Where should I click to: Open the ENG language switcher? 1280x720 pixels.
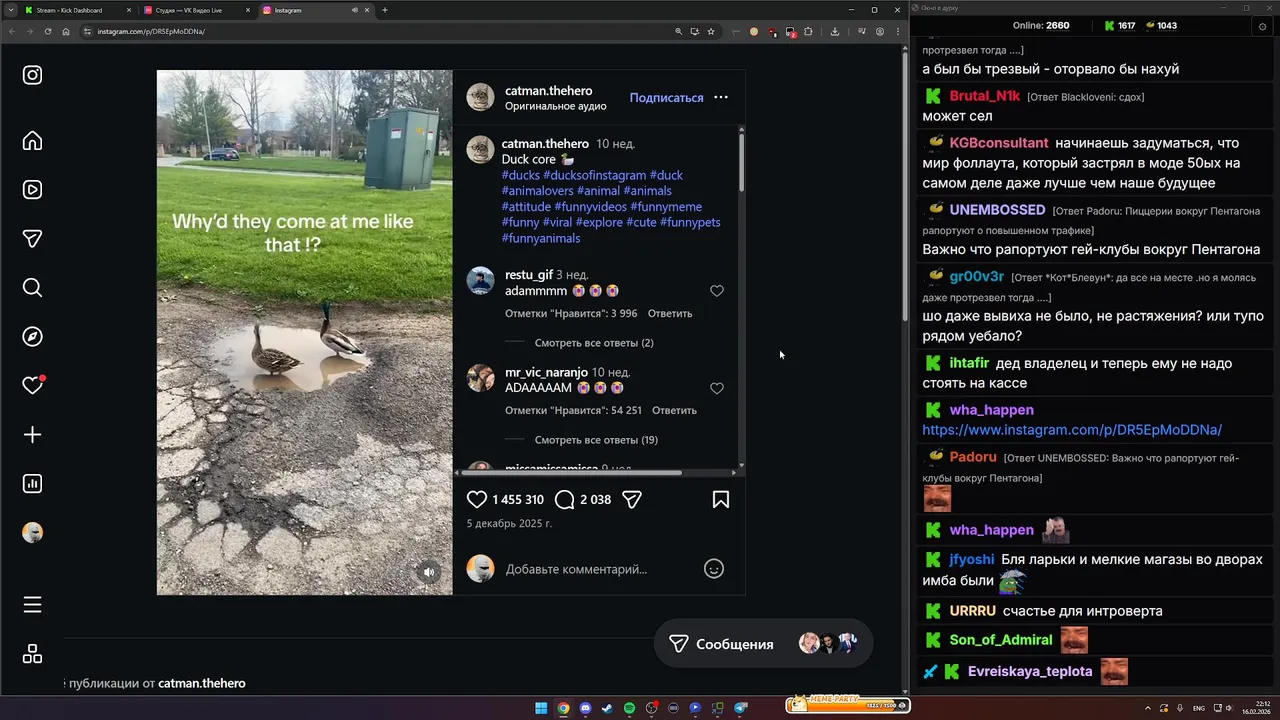(x=1199, y=708)
